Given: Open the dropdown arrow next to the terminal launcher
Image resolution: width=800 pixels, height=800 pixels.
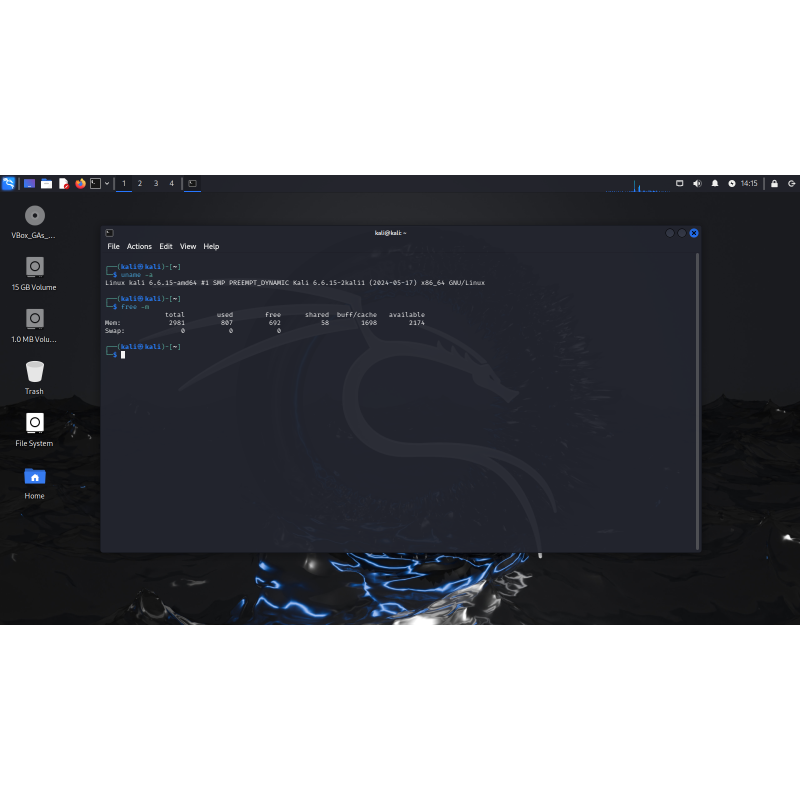Looking at the screenshot, I should [107, 184].
